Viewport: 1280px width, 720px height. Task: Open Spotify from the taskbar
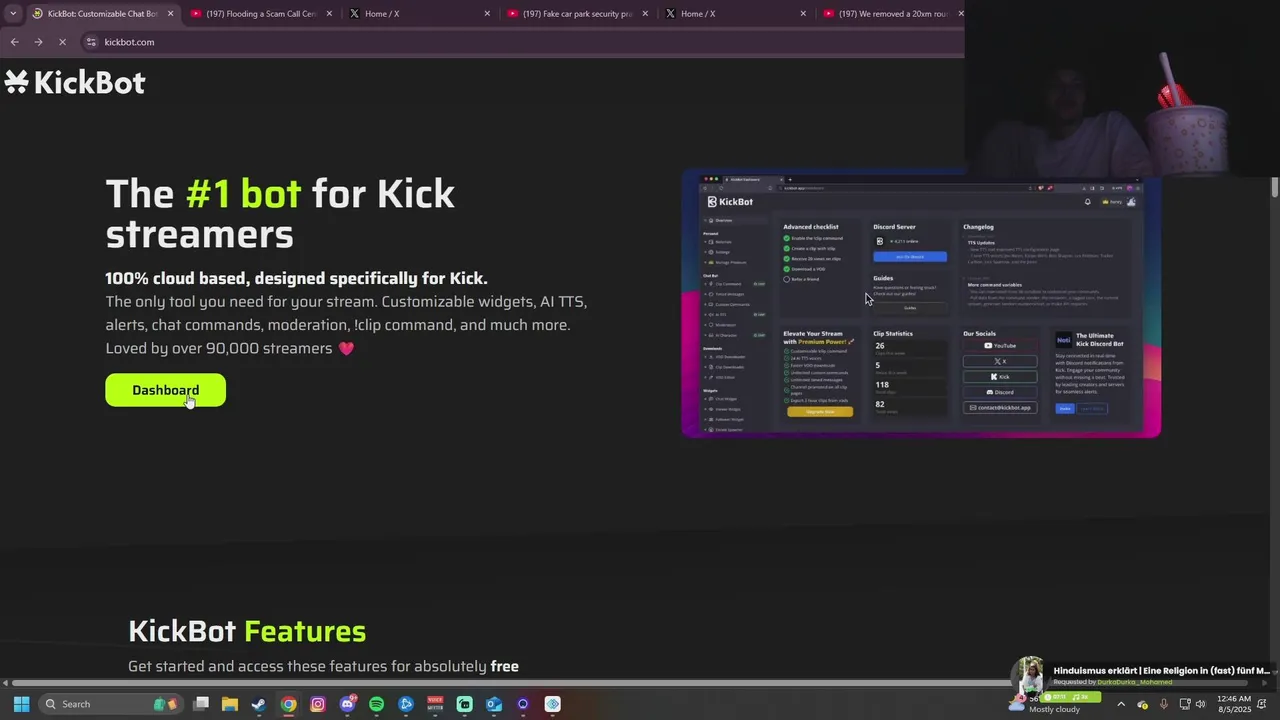coord(376,704)
